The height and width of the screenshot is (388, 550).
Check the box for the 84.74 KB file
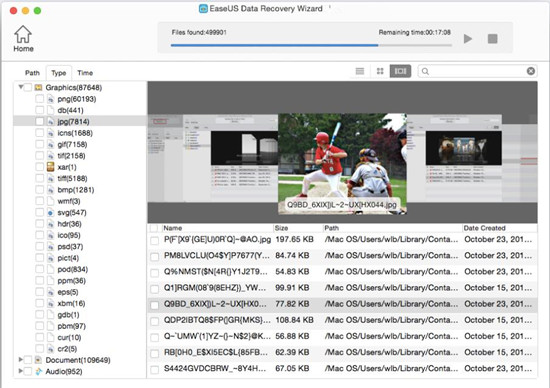pyautogui.click(x=154, y=257)
